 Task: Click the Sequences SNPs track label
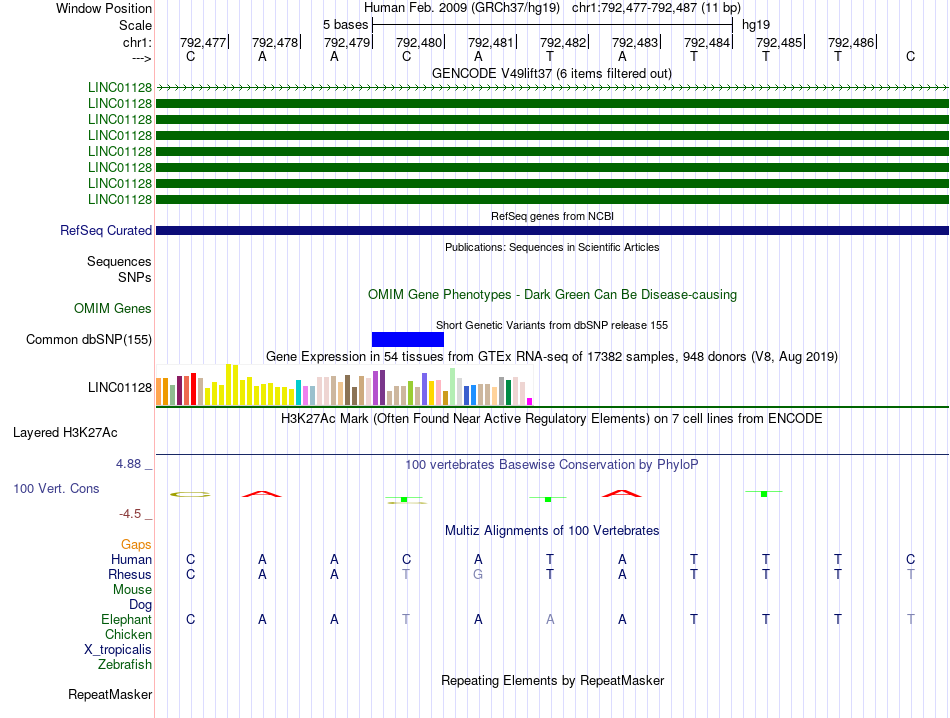(x=119, y=269)
